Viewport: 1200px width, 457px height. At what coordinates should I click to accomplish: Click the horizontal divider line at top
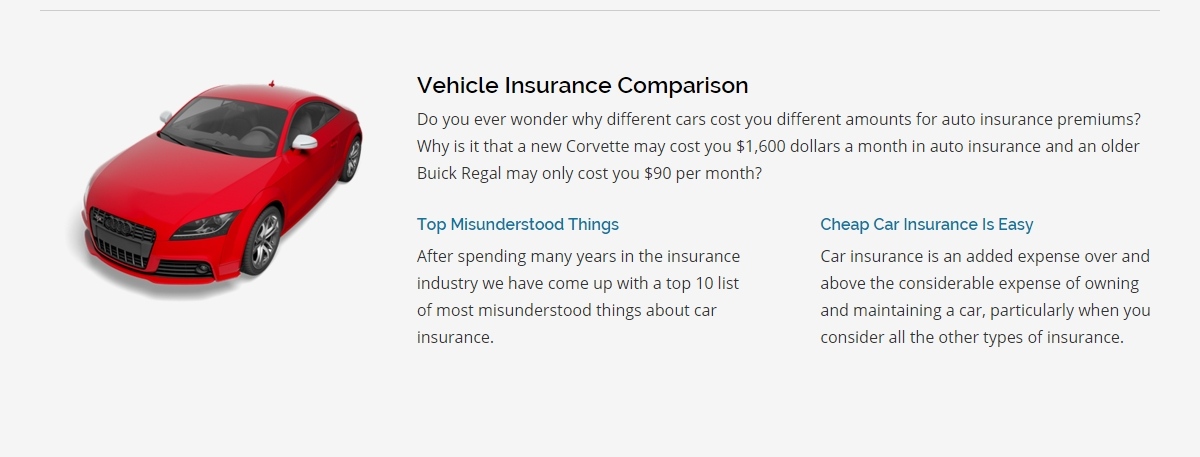pyautogui.click(x=600, y=10)
